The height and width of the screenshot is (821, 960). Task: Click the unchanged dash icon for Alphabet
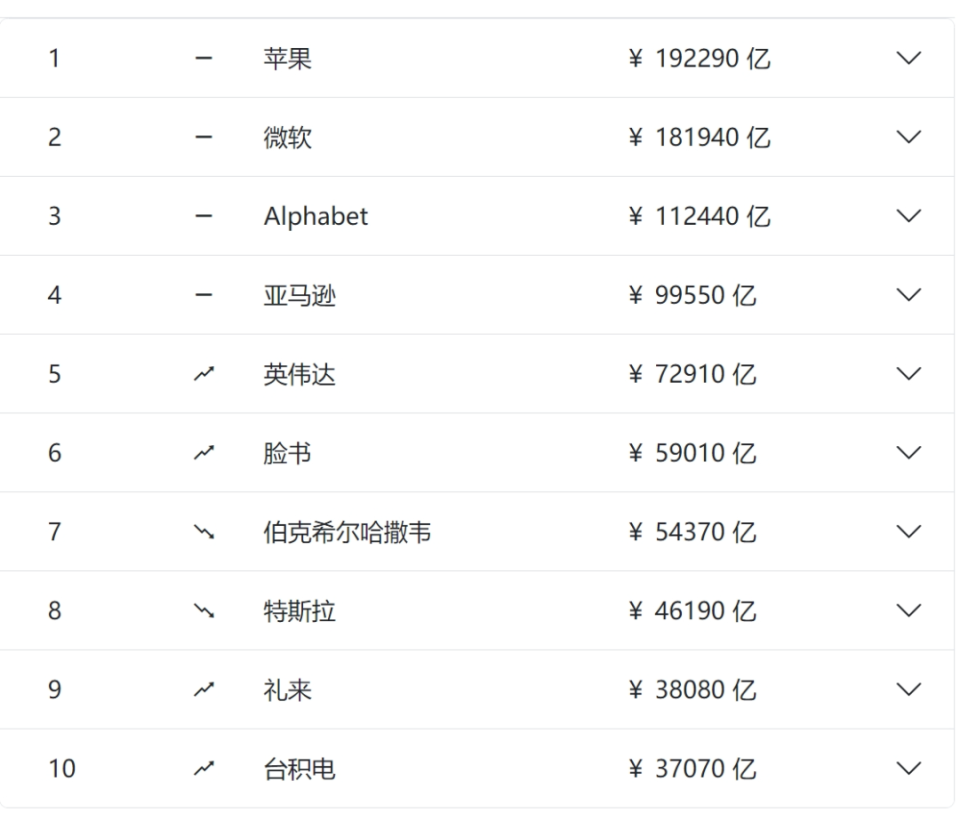[x=204, y=216]
